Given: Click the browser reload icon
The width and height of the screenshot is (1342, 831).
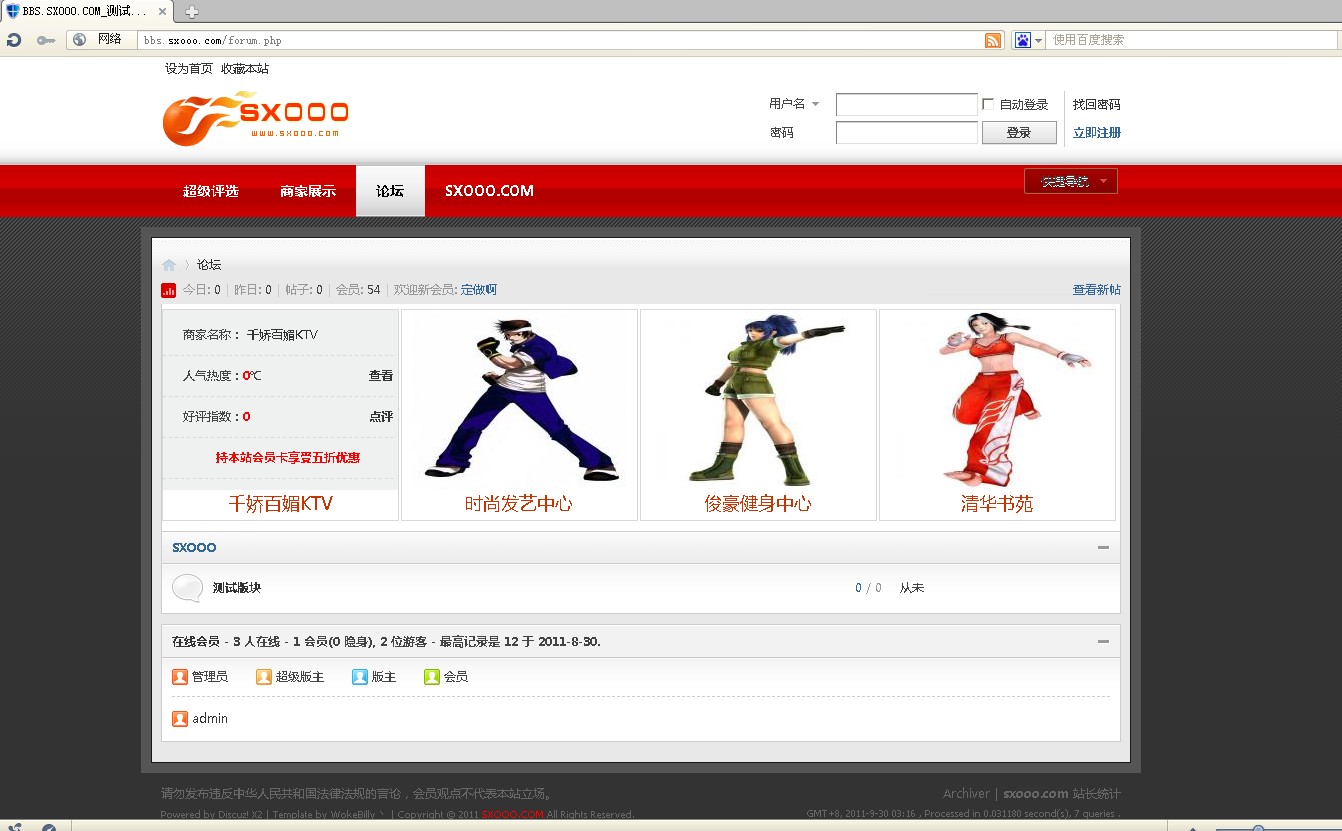Looking at the screenshot, I should (x=14, y=40).
